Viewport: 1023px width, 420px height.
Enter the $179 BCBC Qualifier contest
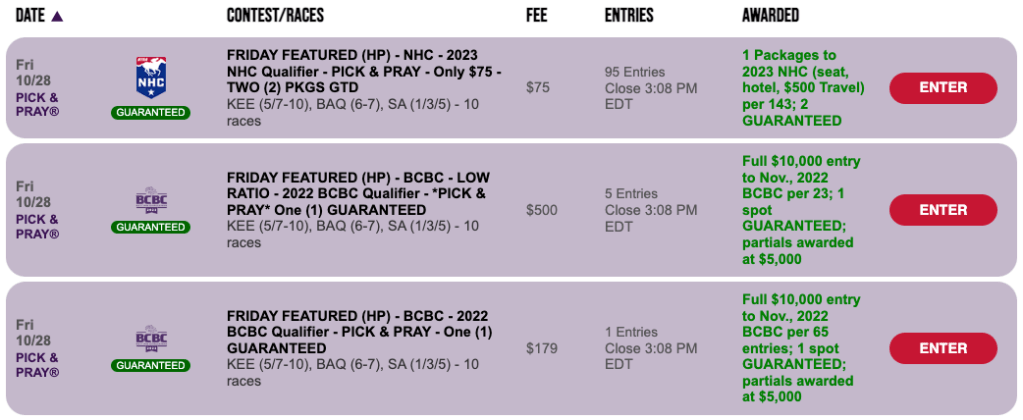[942, 348]
